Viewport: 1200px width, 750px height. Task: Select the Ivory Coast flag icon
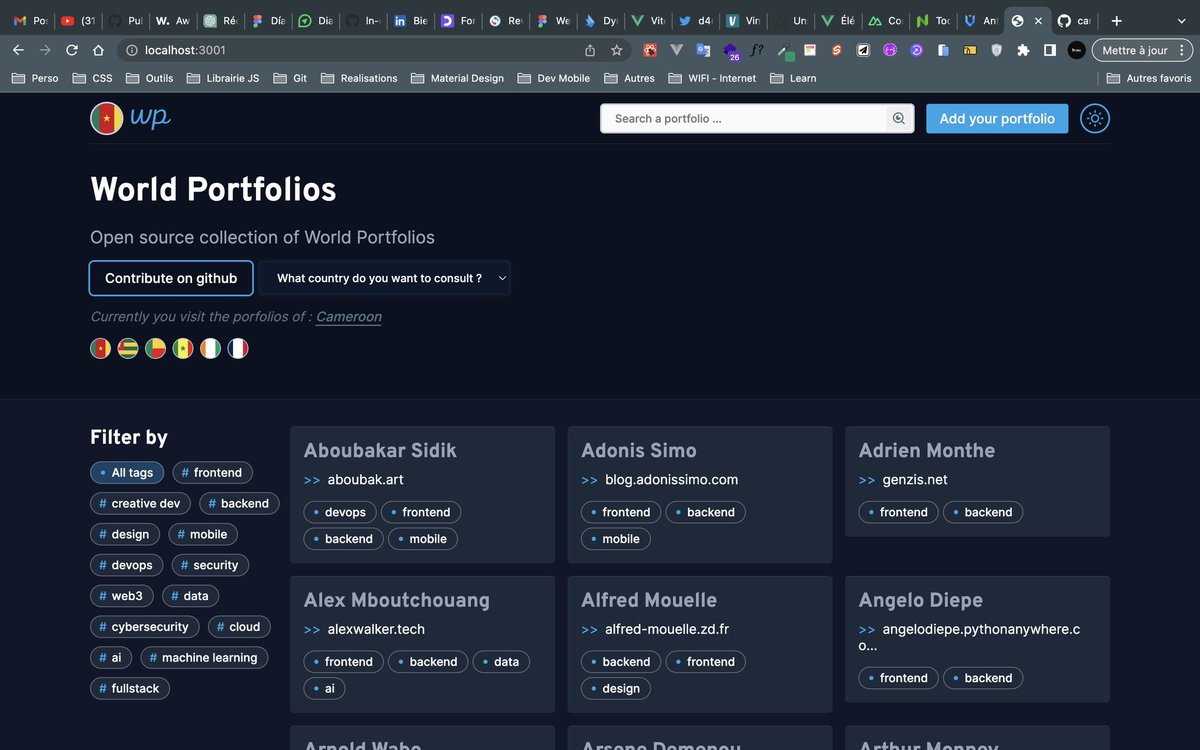210,348
